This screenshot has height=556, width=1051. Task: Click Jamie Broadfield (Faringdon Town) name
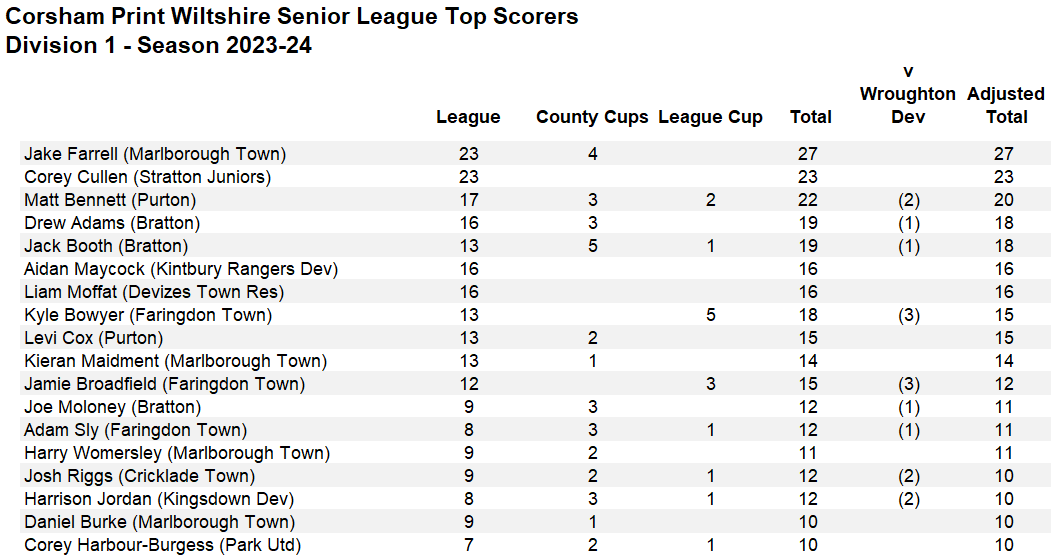pyautogui.click(x=164, y=384)
